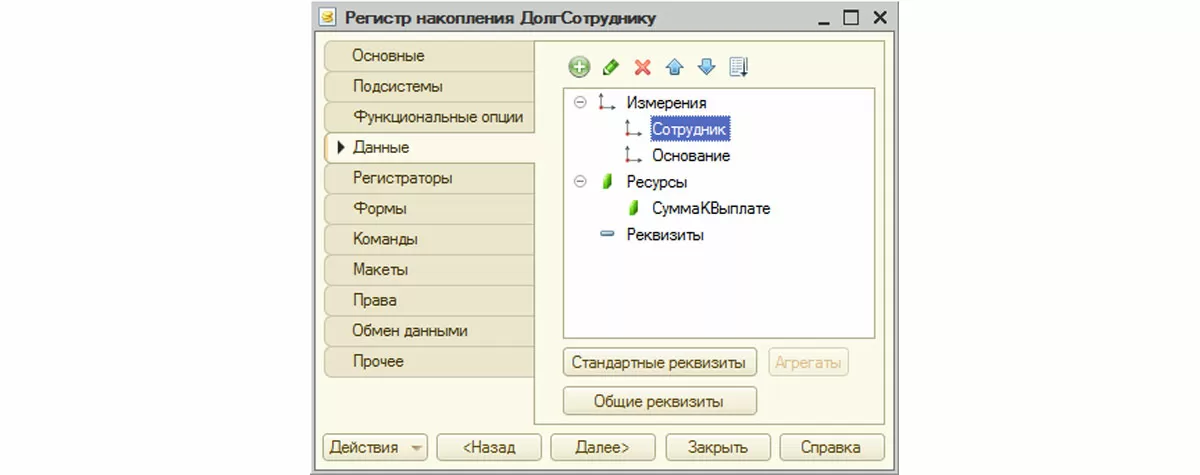Image resolution: width=1200 pixels, height=475 pixels.
Task: Open the Справка help button
Action: point(832,447)
